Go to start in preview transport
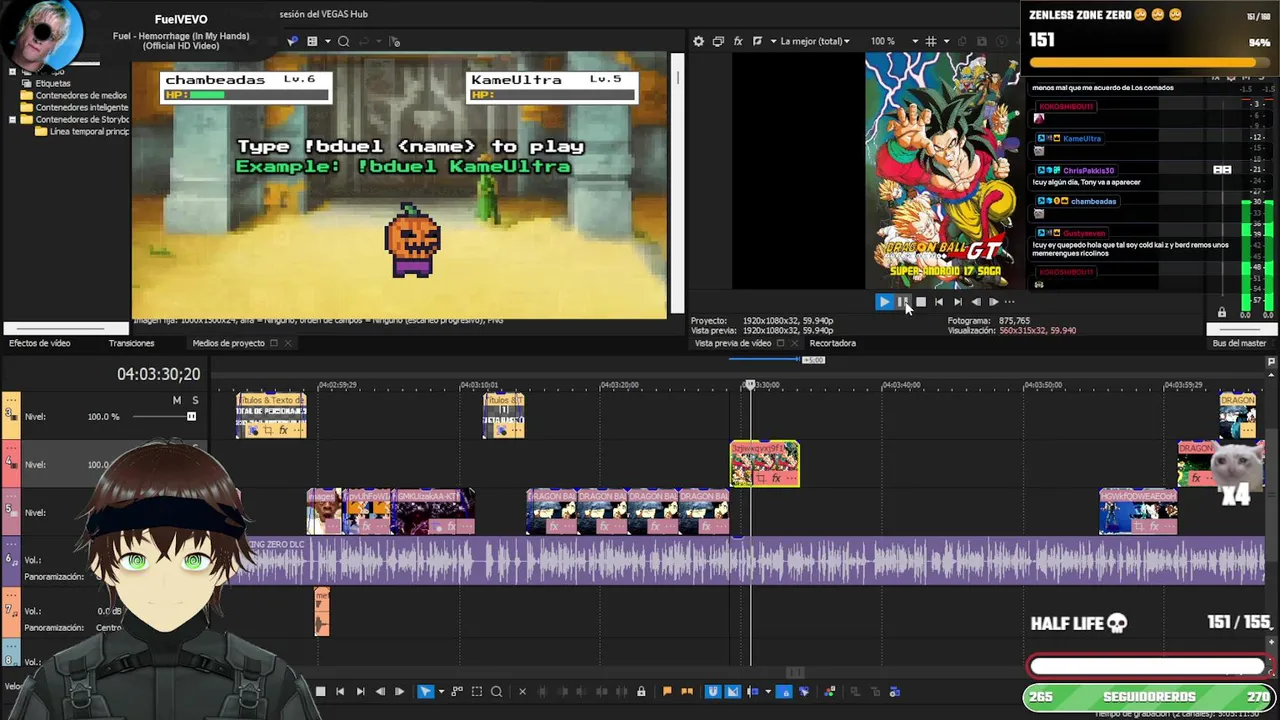Image resolution: width=1280 pixels, height=720 pixels. (939, 301)
